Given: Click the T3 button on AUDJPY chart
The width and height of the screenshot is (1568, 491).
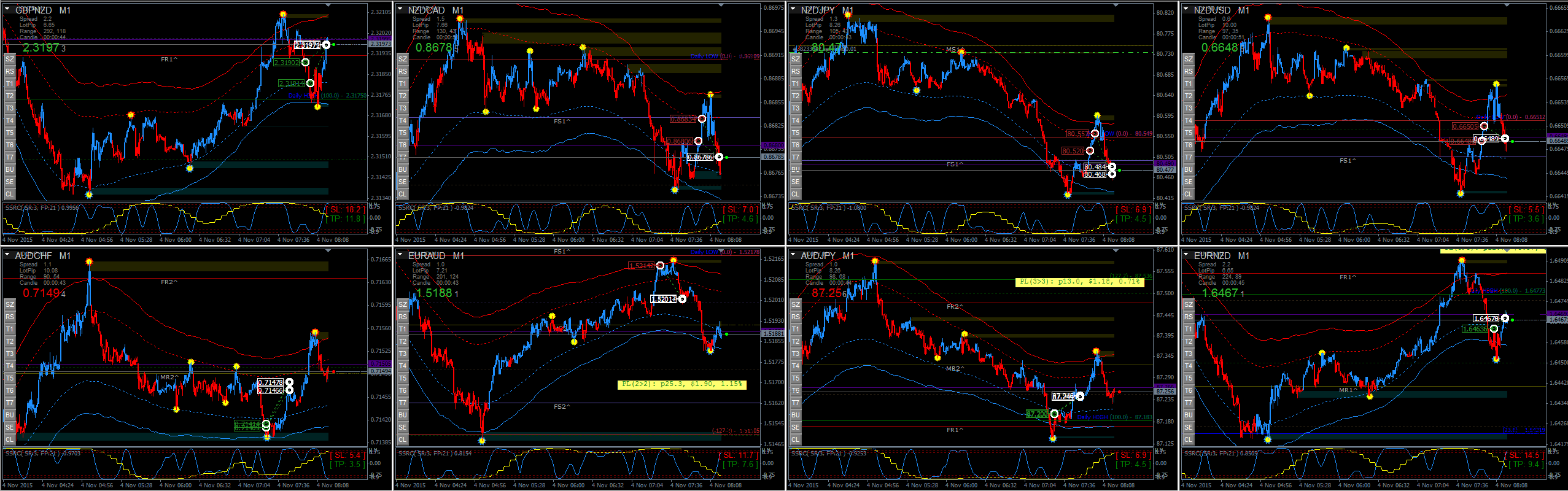Looking at the screenshot, I should coord(795,354).
